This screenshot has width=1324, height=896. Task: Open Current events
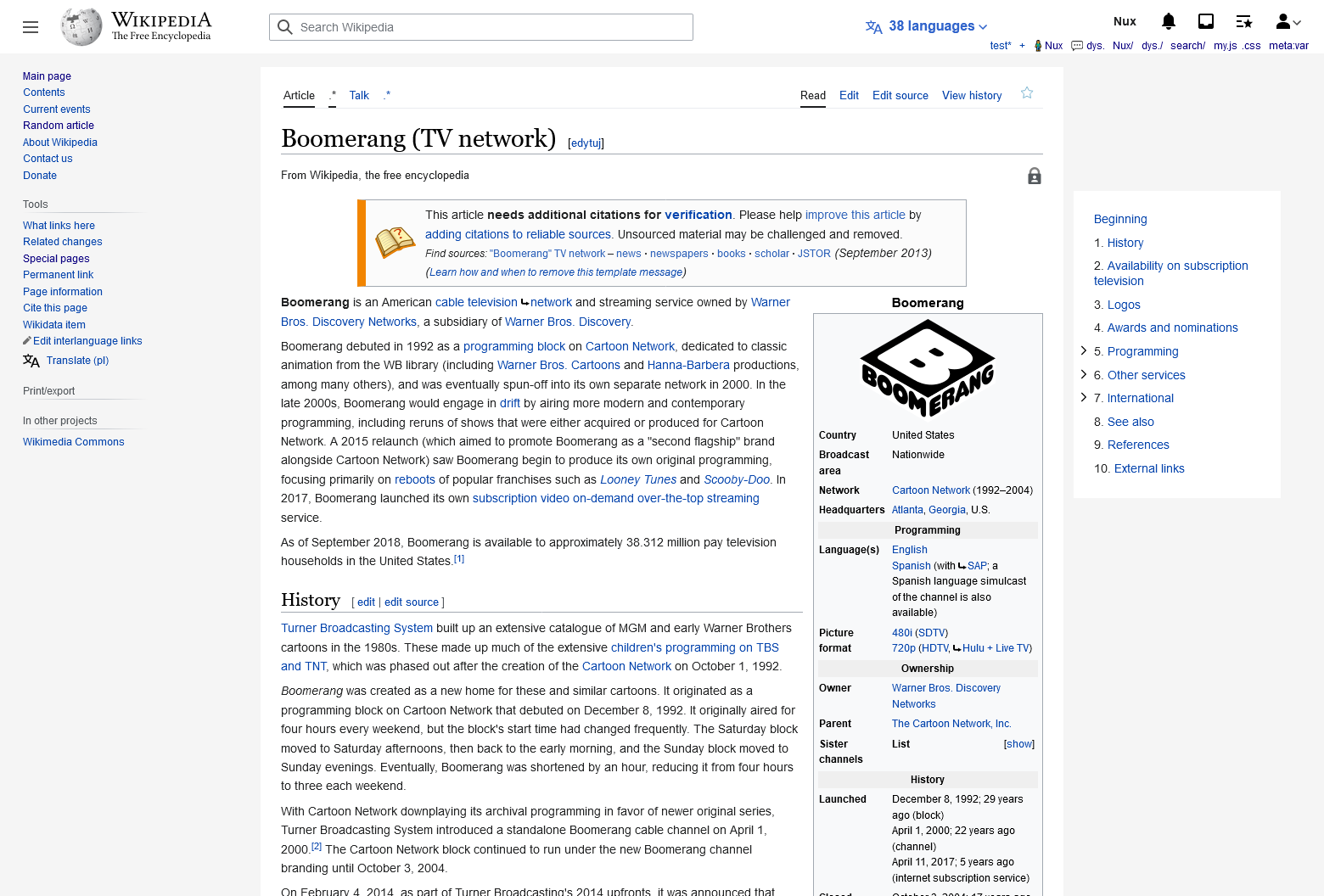click(x=57, y=109)
